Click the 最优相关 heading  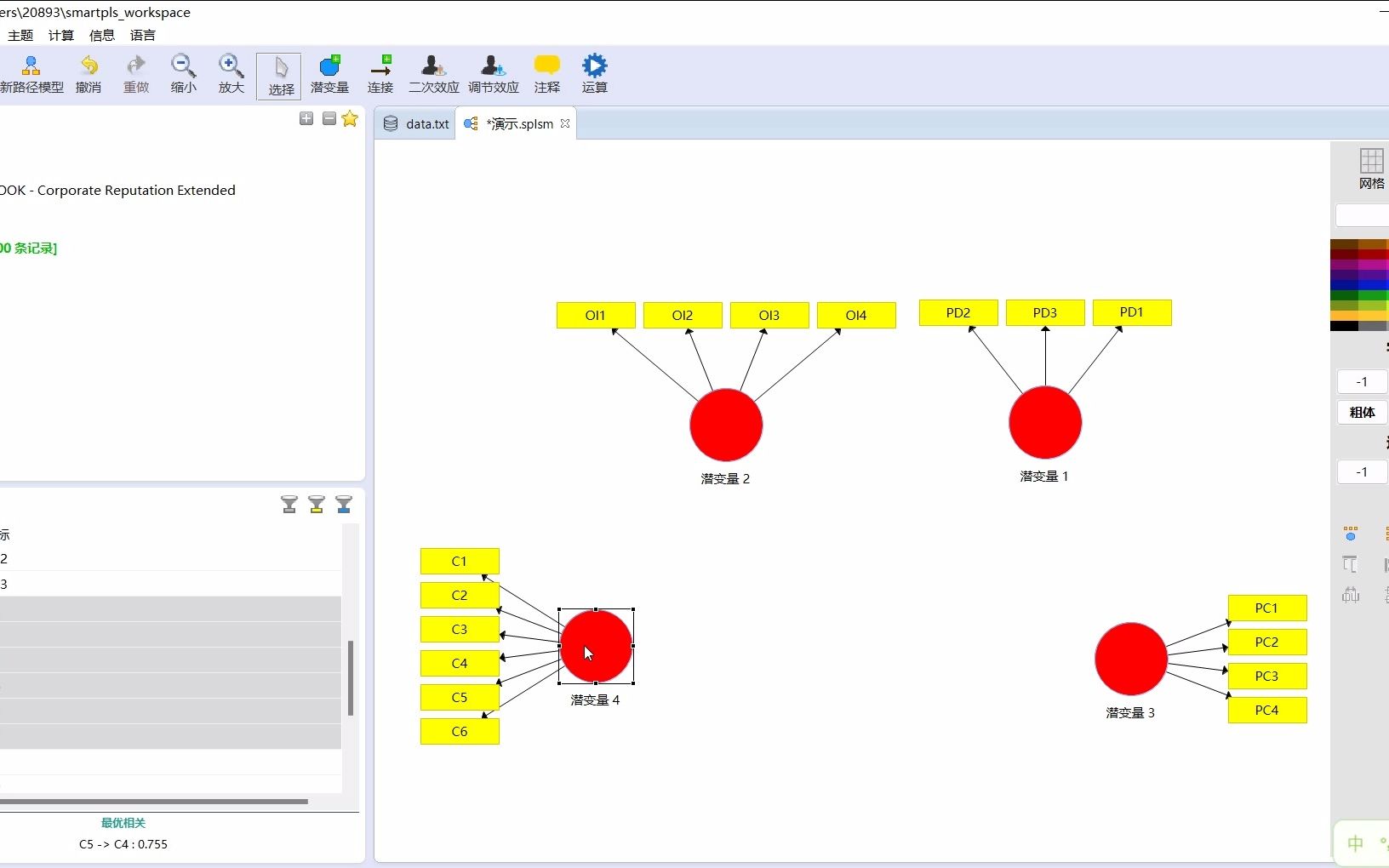coord(123,823)
